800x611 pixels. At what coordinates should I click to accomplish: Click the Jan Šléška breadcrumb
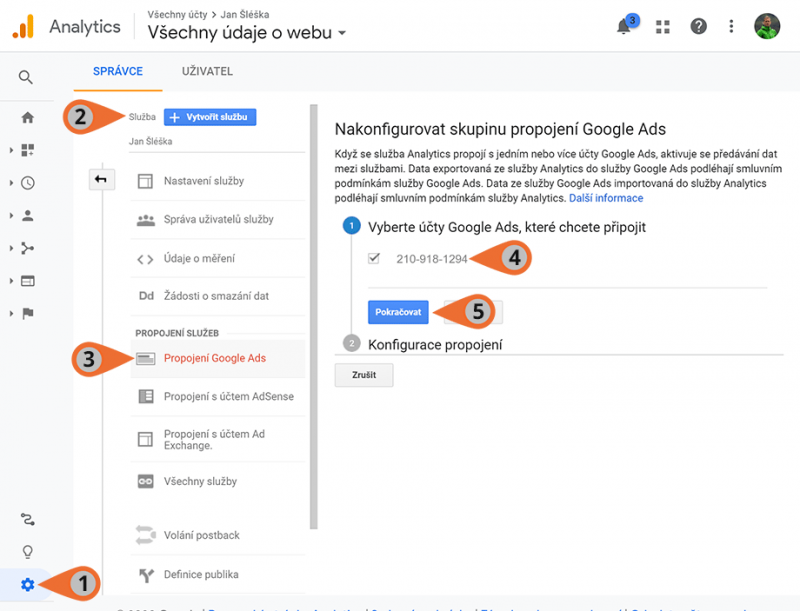pos(244,14)
